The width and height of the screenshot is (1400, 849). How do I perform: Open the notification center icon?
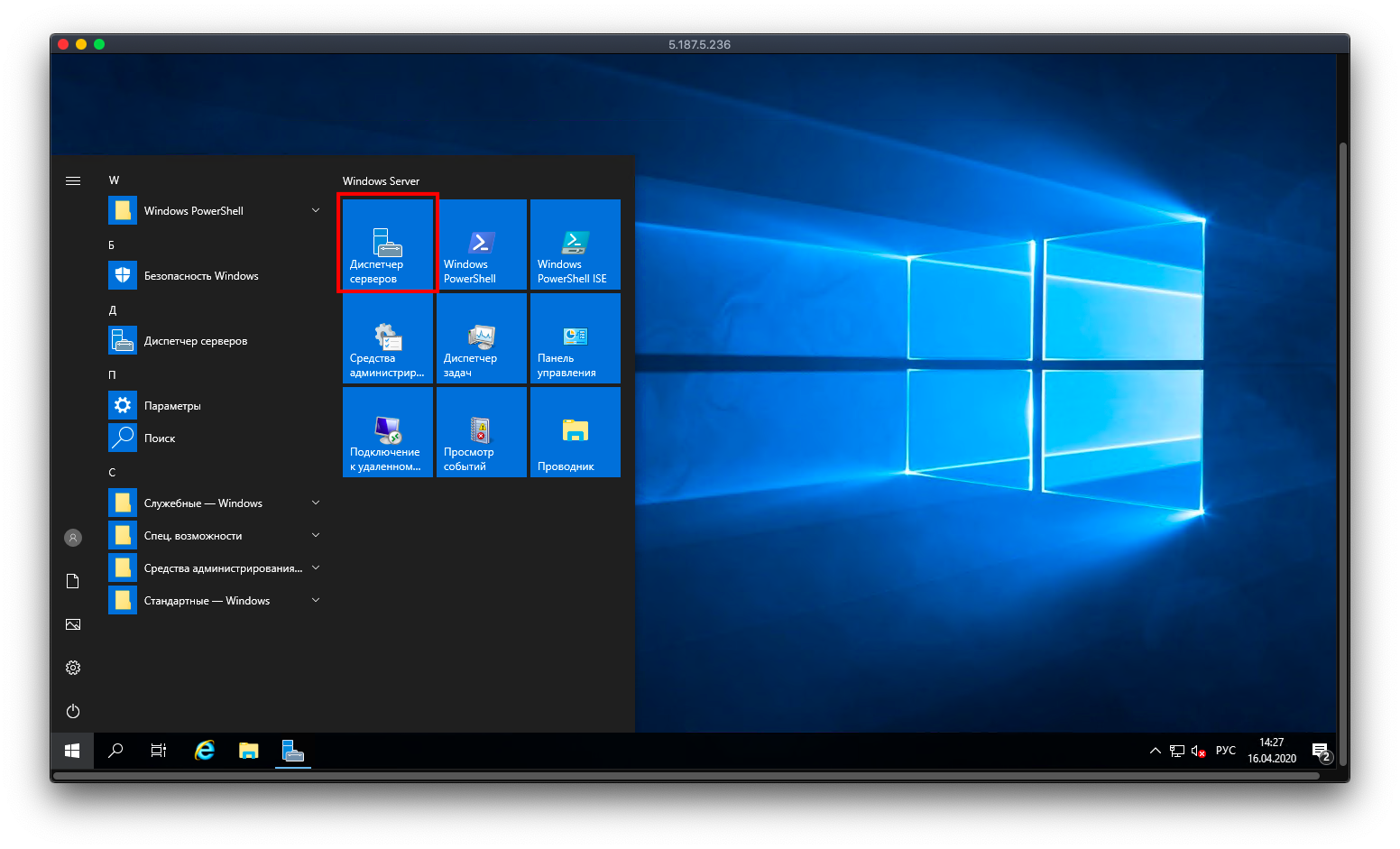click(x=1321, y=751)
